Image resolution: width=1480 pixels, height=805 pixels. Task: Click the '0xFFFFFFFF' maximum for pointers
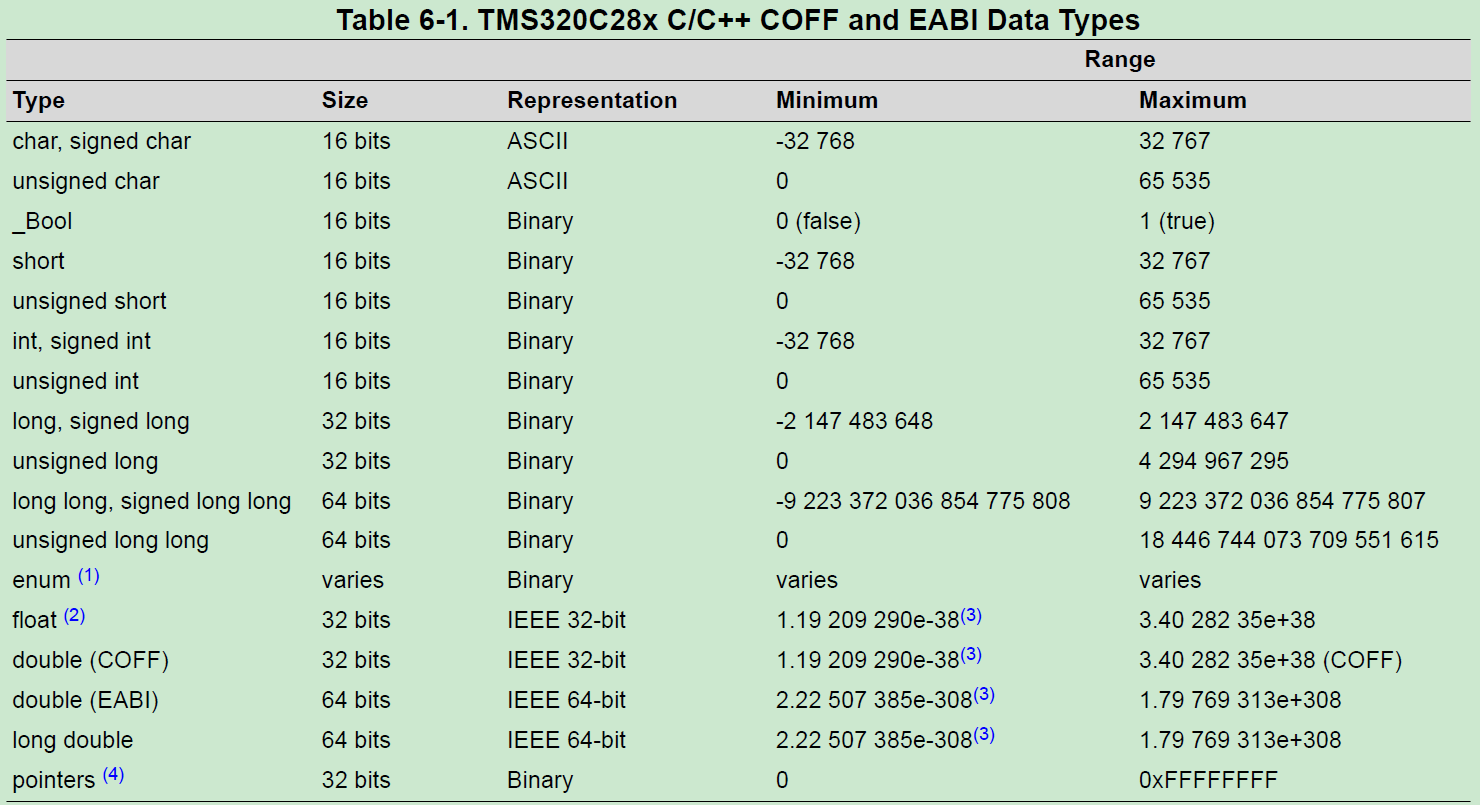[x=1208, y=780]
